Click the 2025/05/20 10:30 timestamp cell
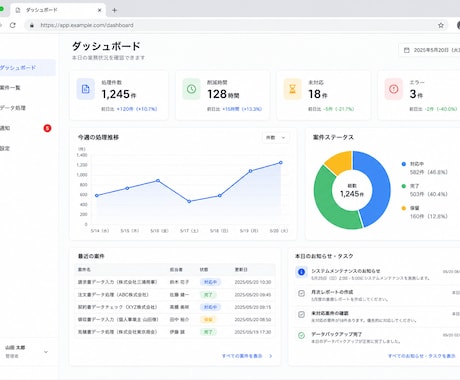 253,282
